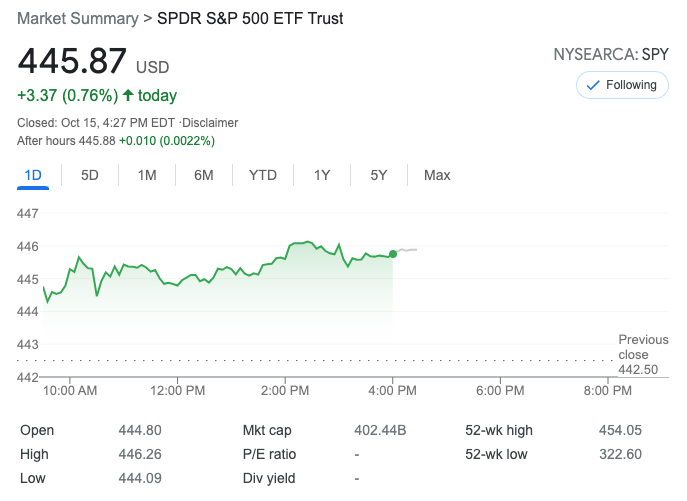Click the Market Summary breadcrumb link

coord(79,19)
